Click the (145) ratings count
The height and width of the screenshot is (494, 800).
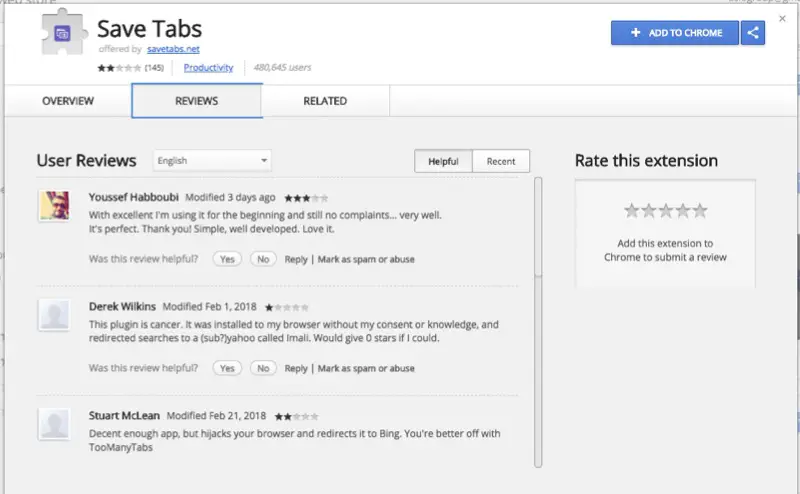pos(154,67)
